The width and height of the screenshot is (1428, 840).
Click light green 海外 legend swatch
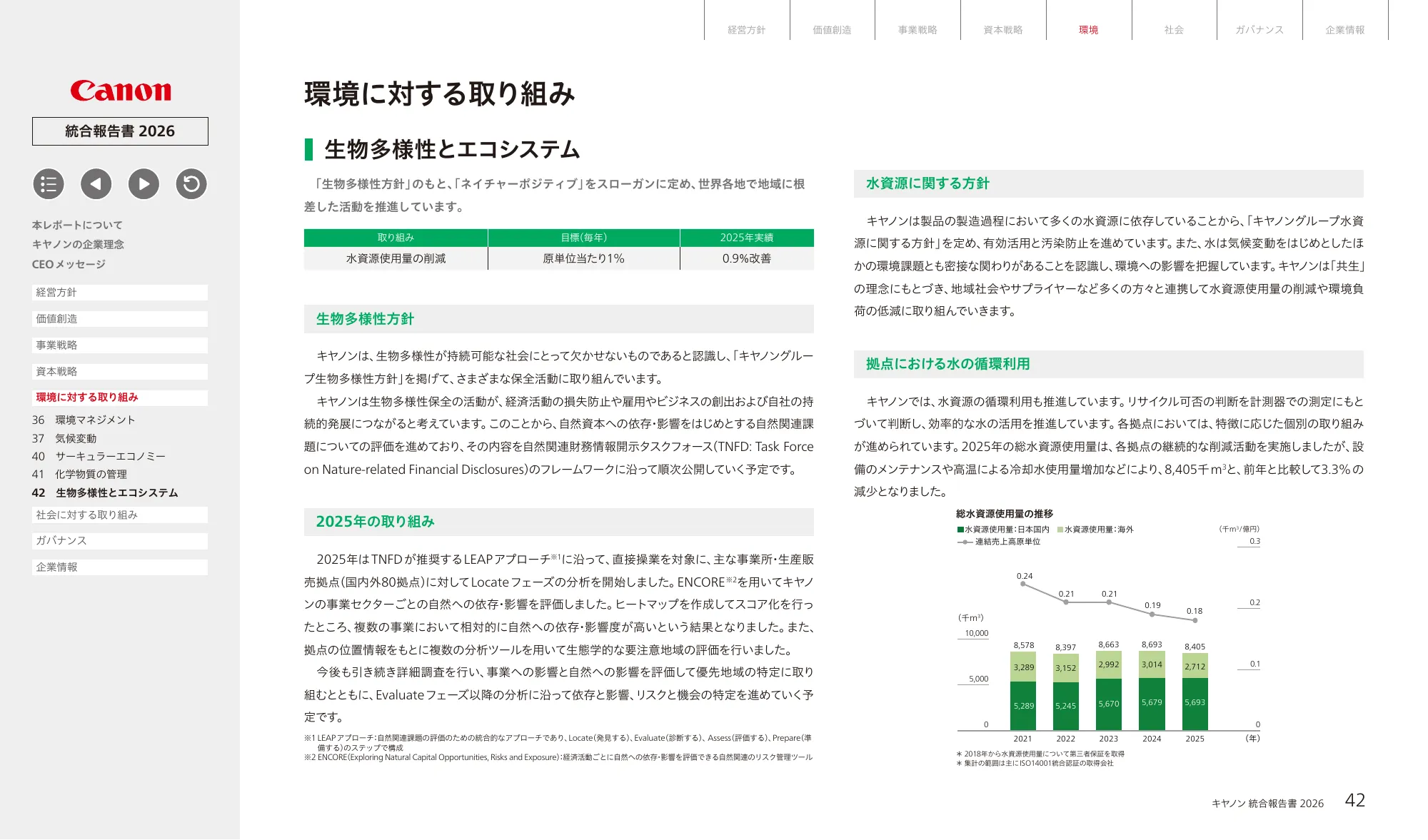1060,530
